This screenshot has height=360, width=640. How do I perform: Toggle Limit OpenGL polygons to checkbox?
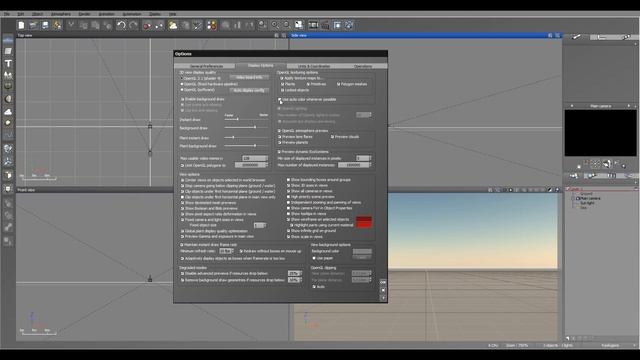[x=182, y=165]
